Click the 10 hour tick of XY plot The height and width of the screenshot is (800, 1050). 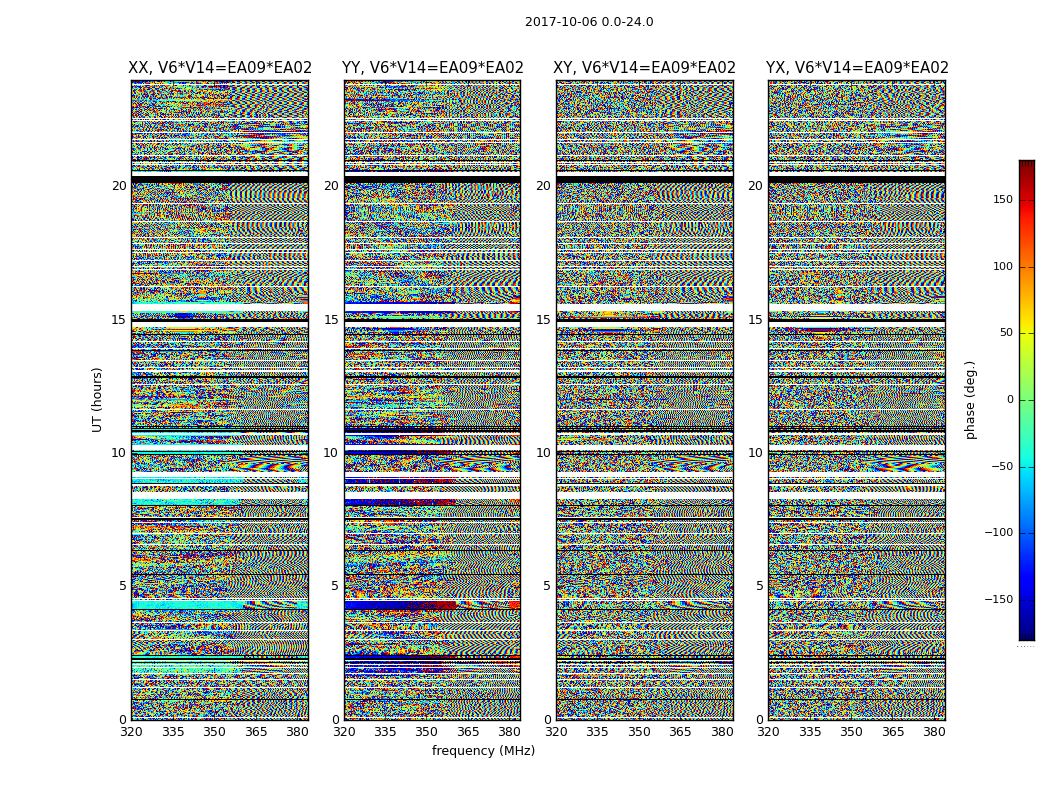pyautogui.click(x=543, y=453)
